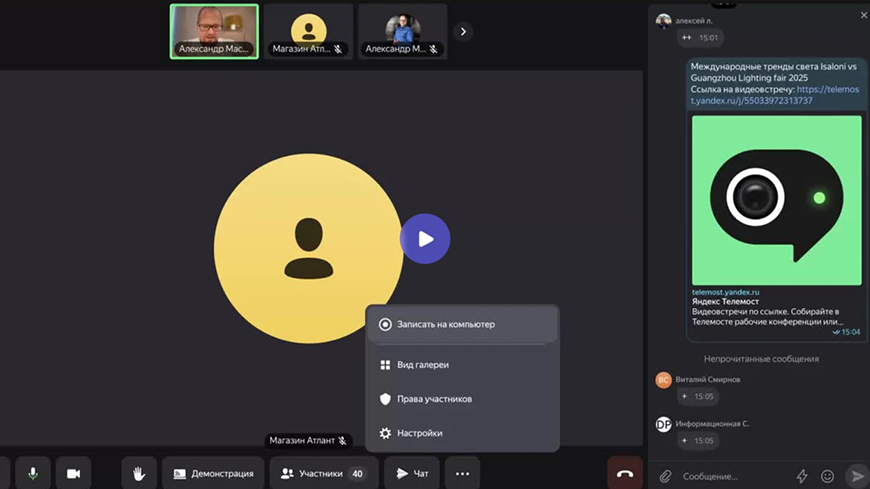
Task: Raise hand with the hand icon
Action: pyautogui.click(x=140, y=473)
